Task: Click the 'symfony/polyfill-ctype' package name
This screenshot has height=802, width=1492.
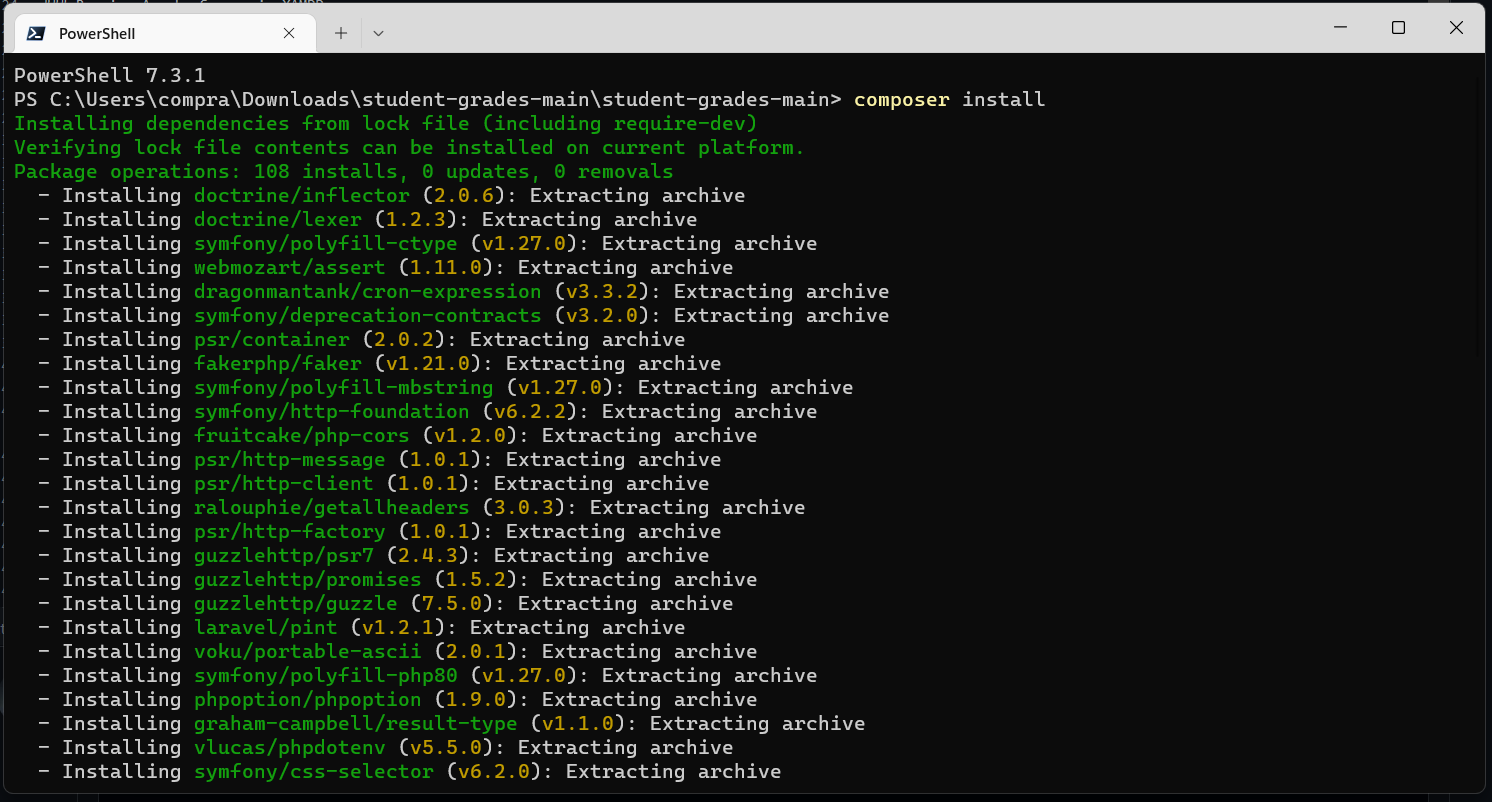Action: click(326, 243)
